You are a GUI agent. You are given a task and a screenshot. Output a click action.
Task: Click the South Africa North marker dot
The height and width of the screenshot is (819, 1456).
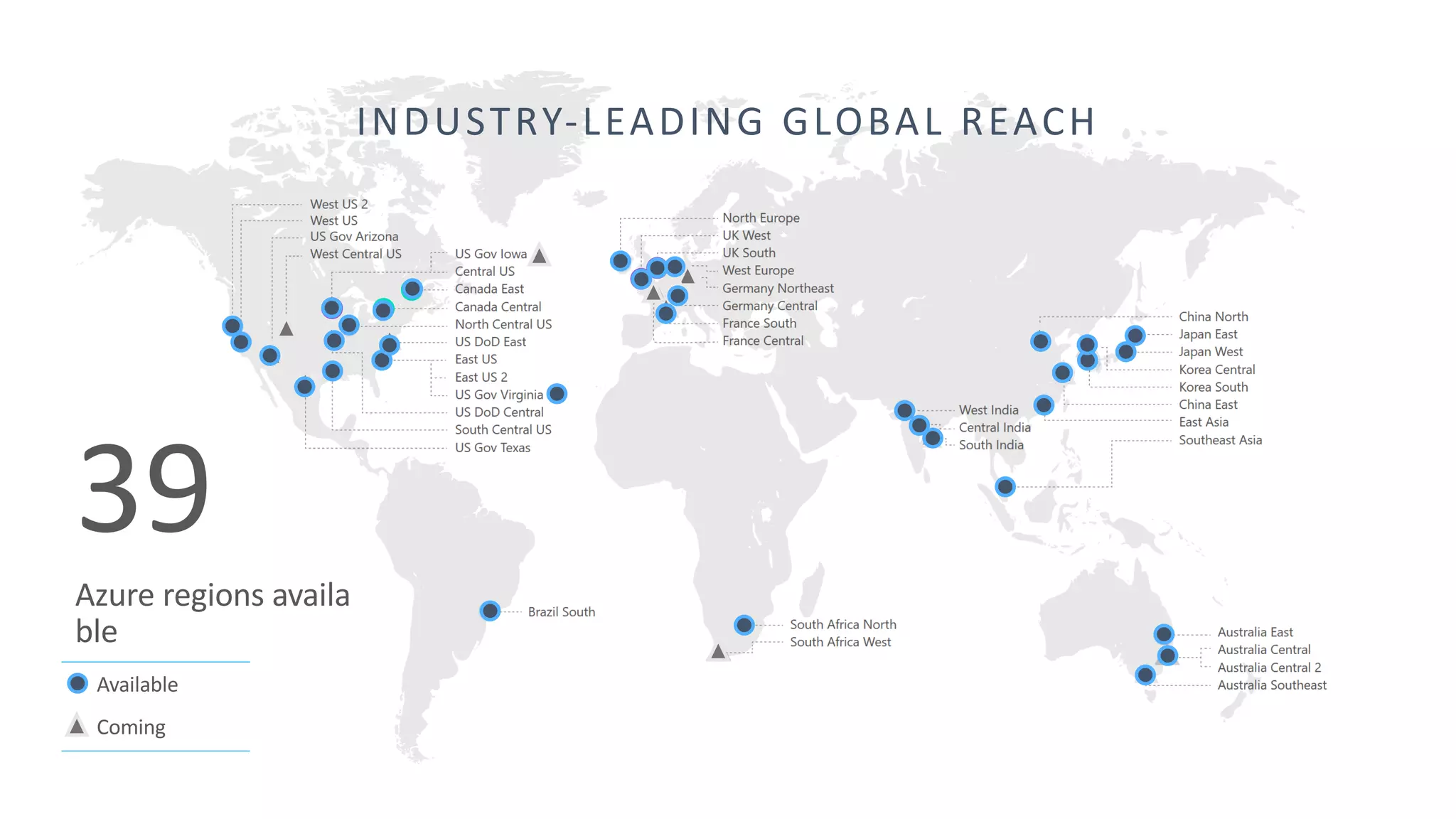click(x=744, y=625)
